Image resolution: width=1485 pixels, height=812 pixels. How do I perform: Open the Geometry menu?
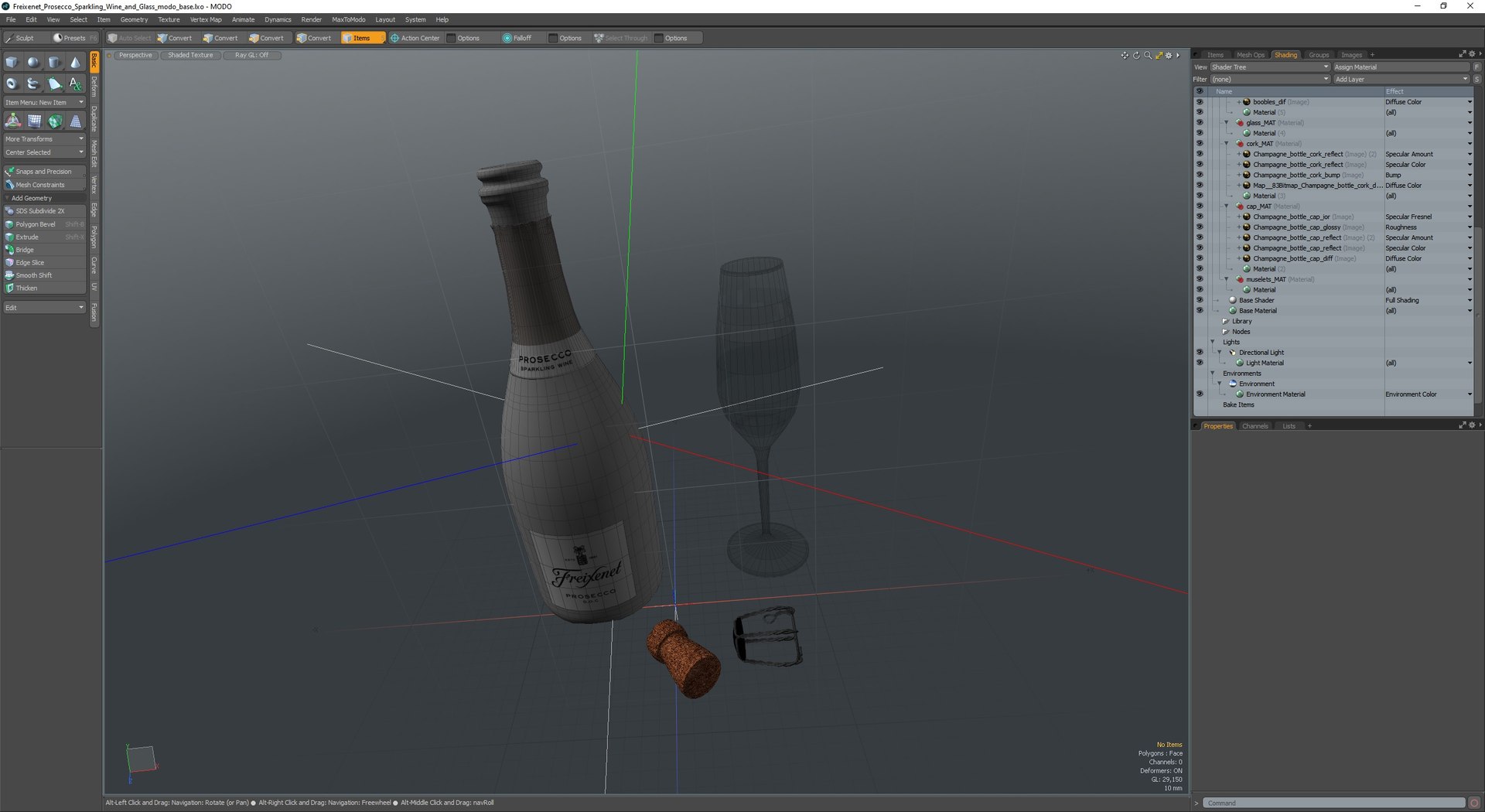pos(134,19)
